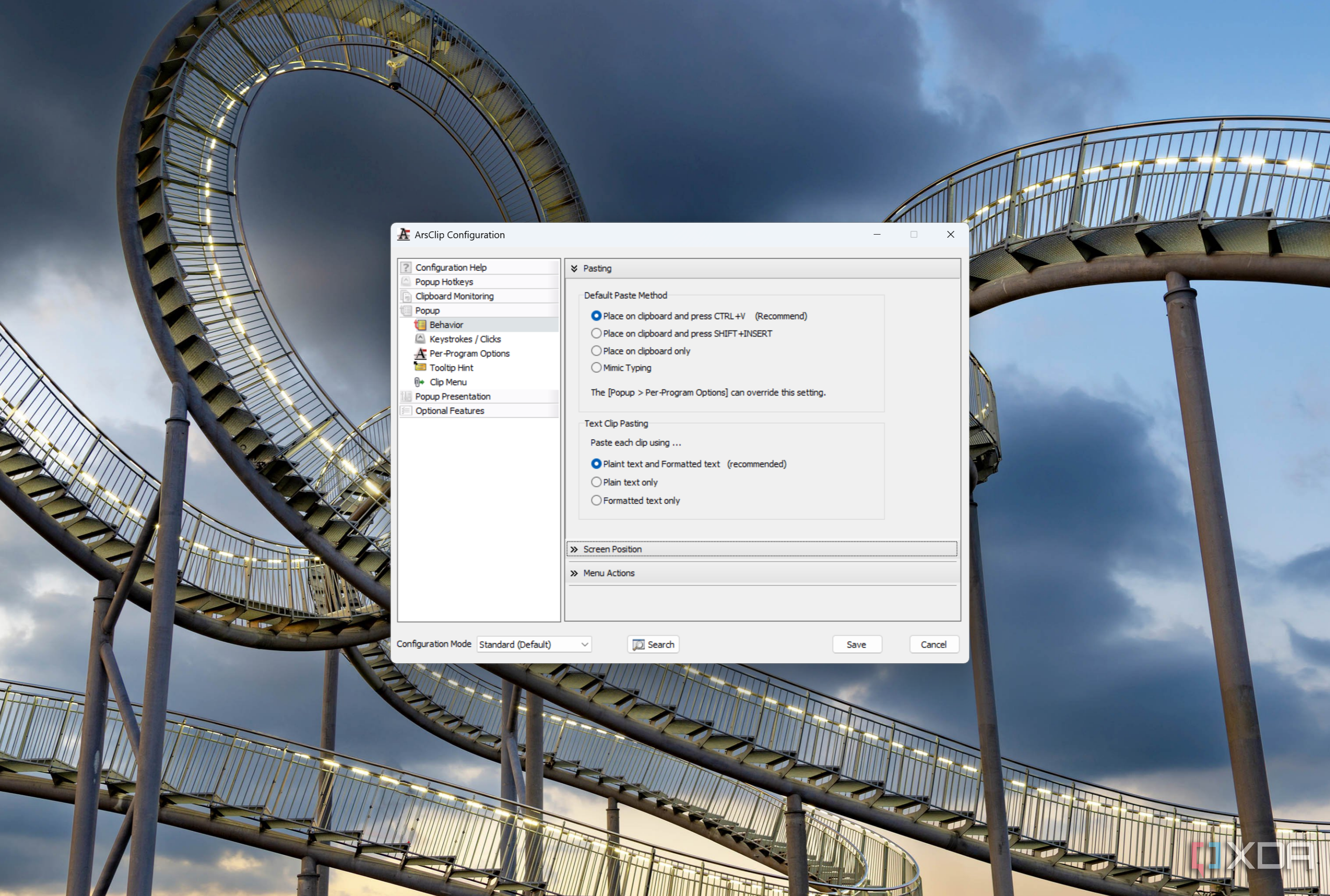Click the ArsClip title bar app icon
The image size is (1330, 896).
point(403,234)
